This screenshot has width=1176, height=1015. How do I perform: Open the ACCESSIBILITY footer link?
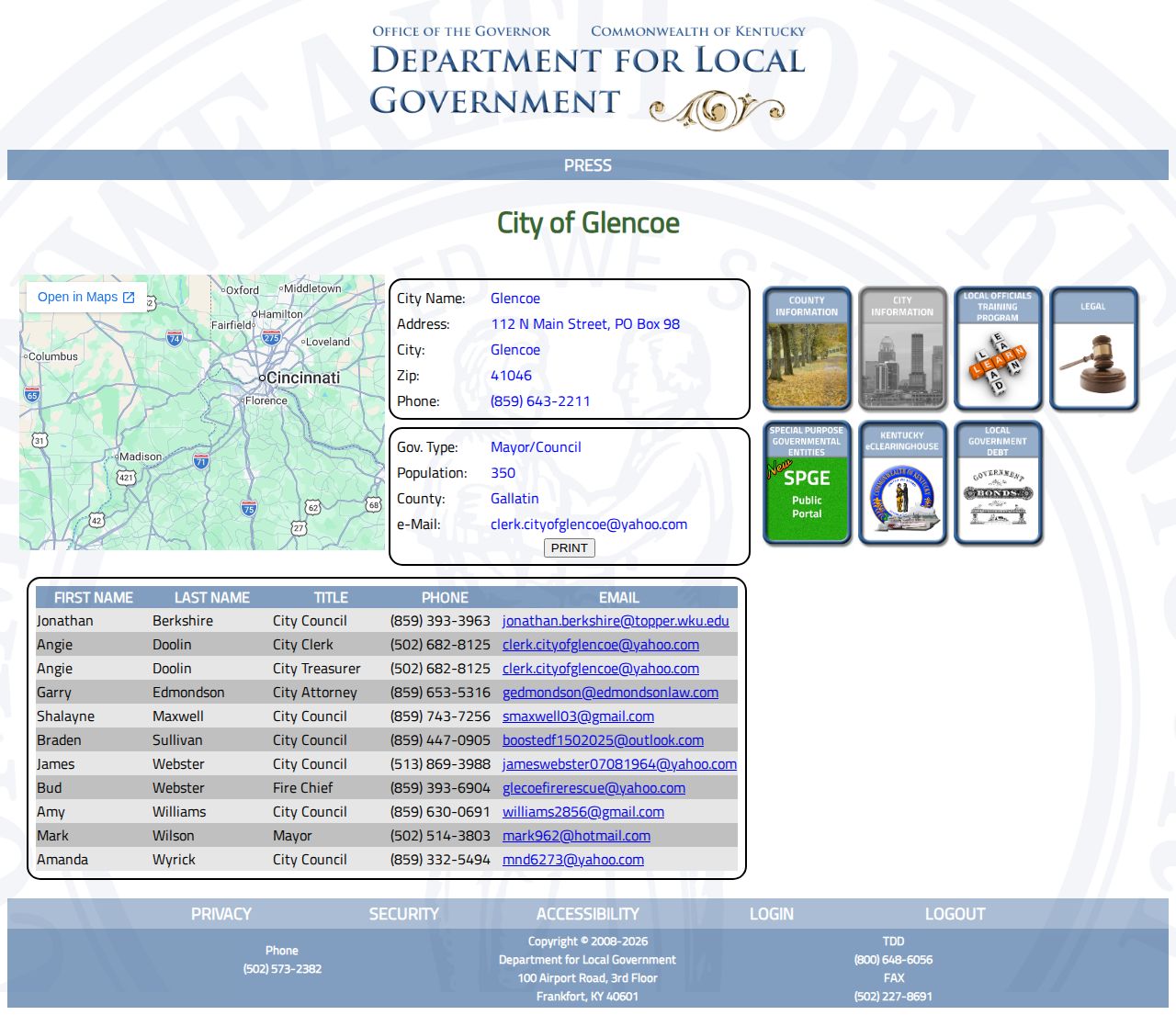588,914
